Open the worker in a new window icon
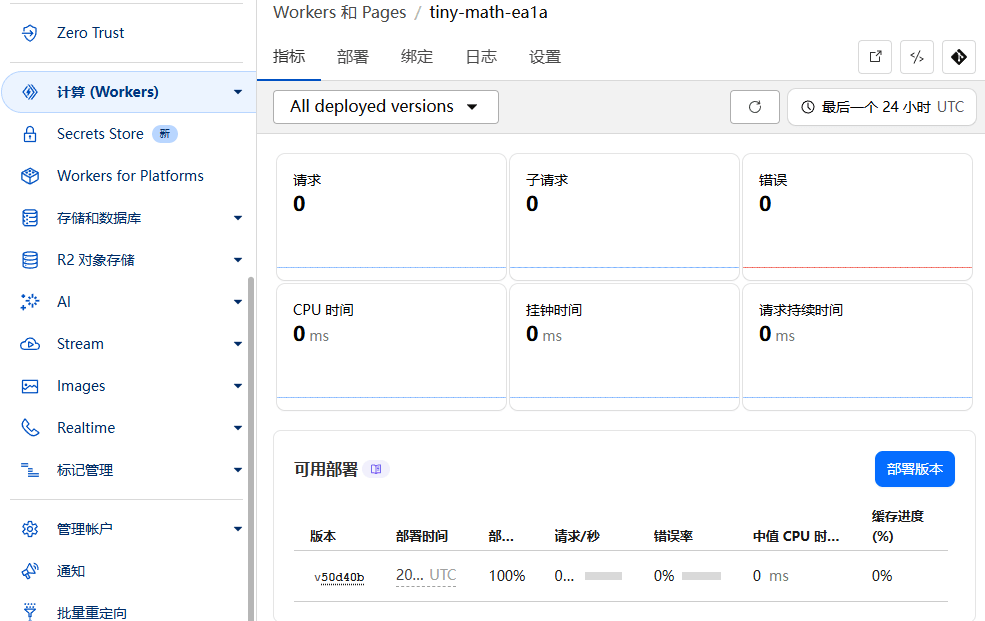This screenshot has width=985, height=621. (875, 57)
